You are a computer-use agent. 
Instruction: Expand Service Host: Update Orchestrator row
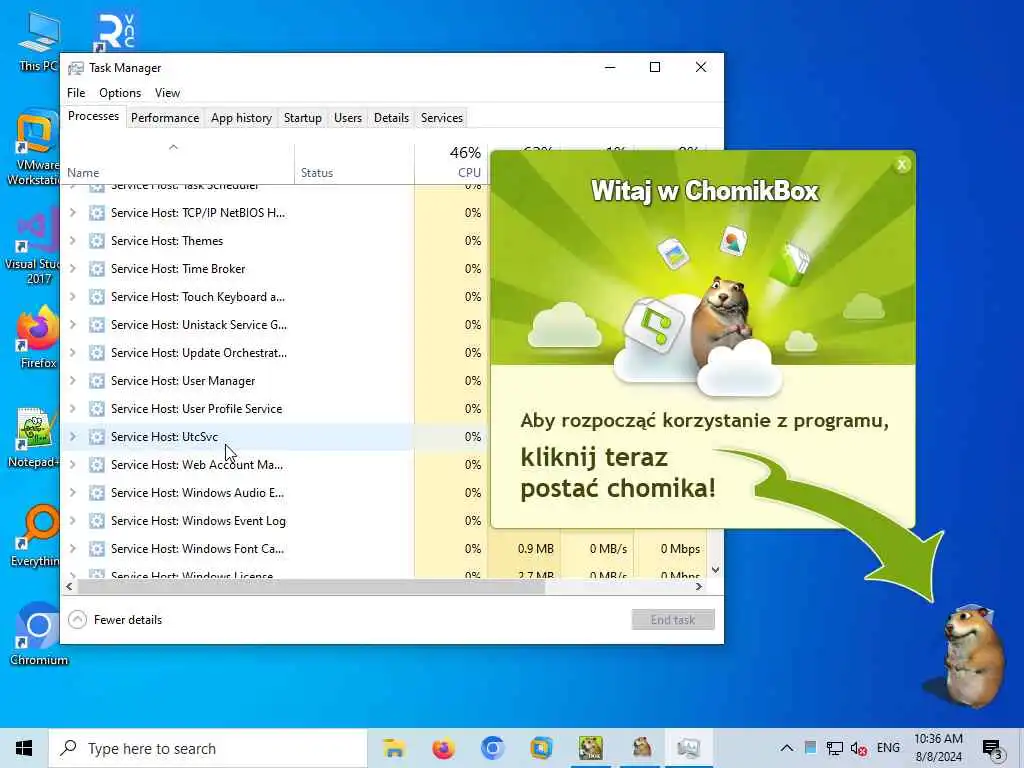tap(72, 353)
